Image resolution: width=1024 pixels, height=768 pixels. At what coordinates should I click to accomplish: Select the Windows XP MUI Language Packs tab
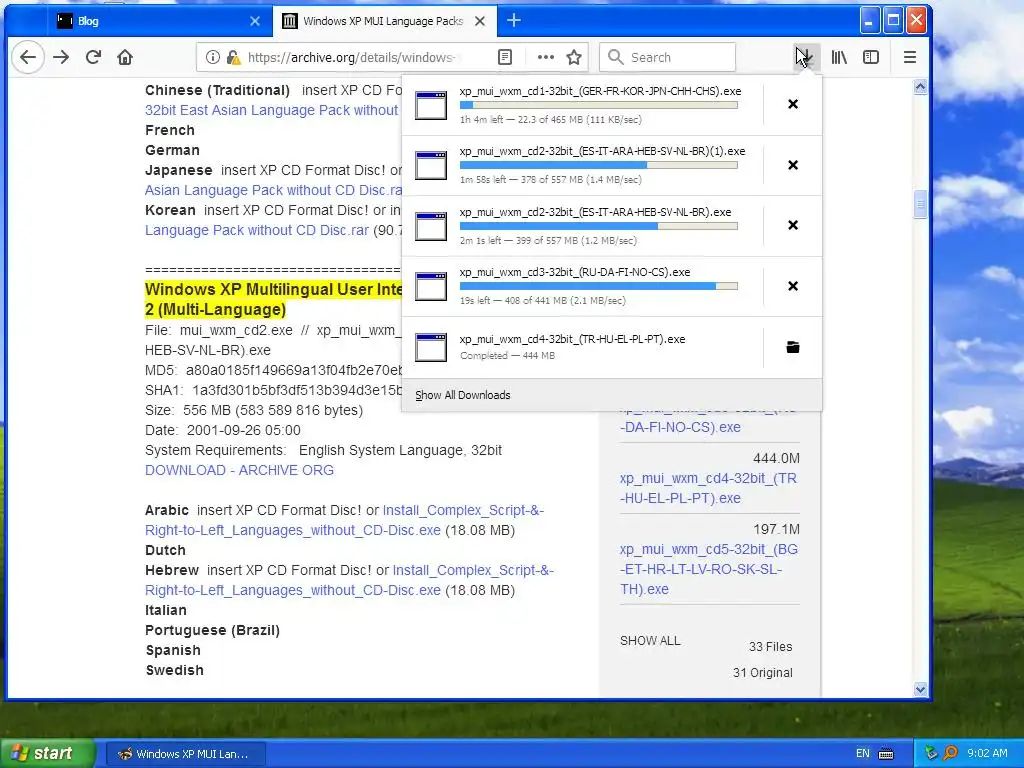click(x=383, y=21)
